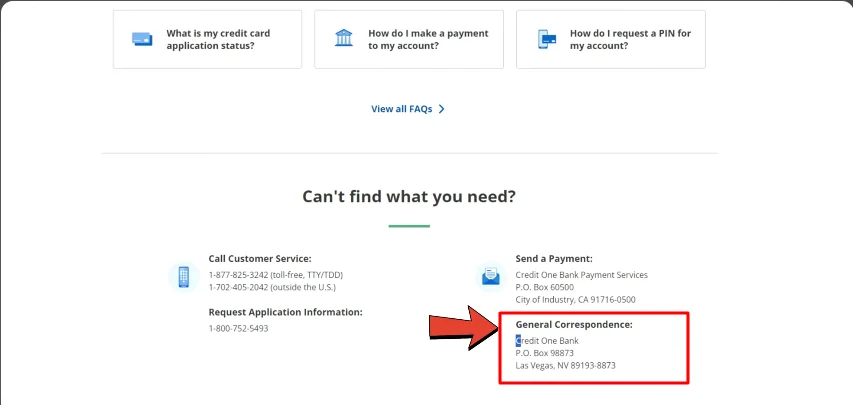Open 'How do I make a payment' card
The image size is (853, 405).
pos(409,40)
